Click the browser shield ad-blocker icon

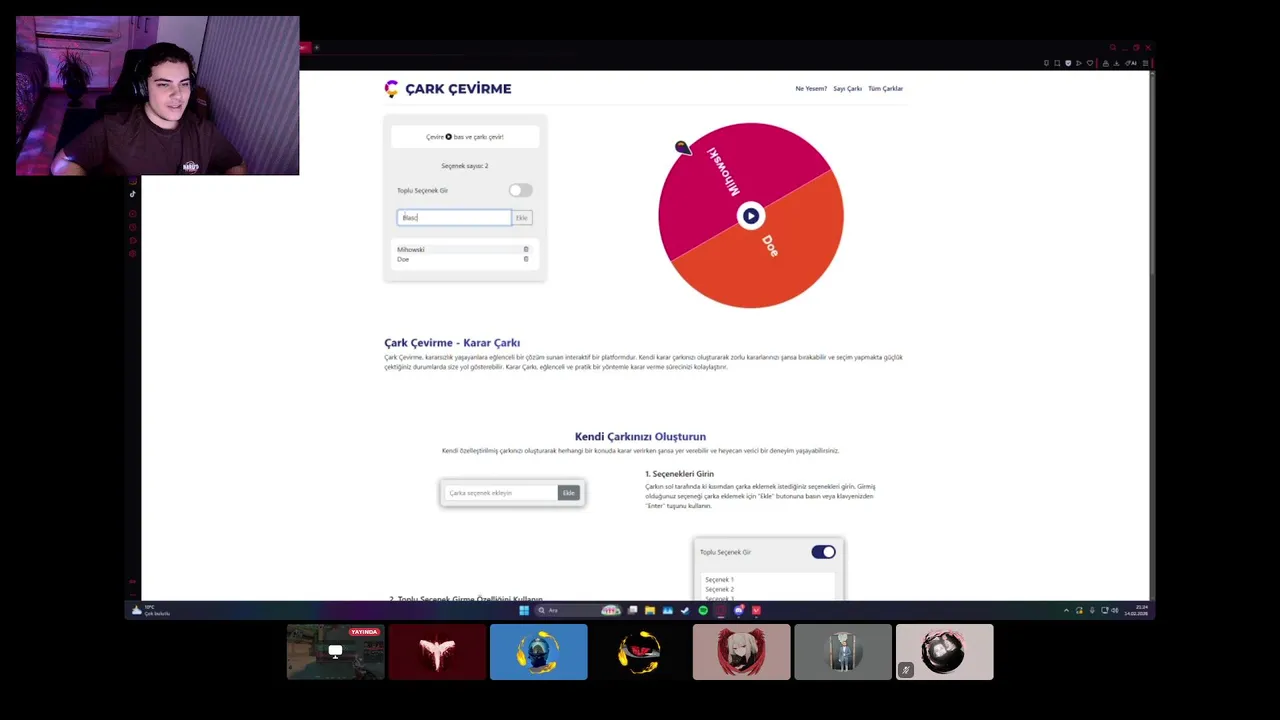(1068, 63)
